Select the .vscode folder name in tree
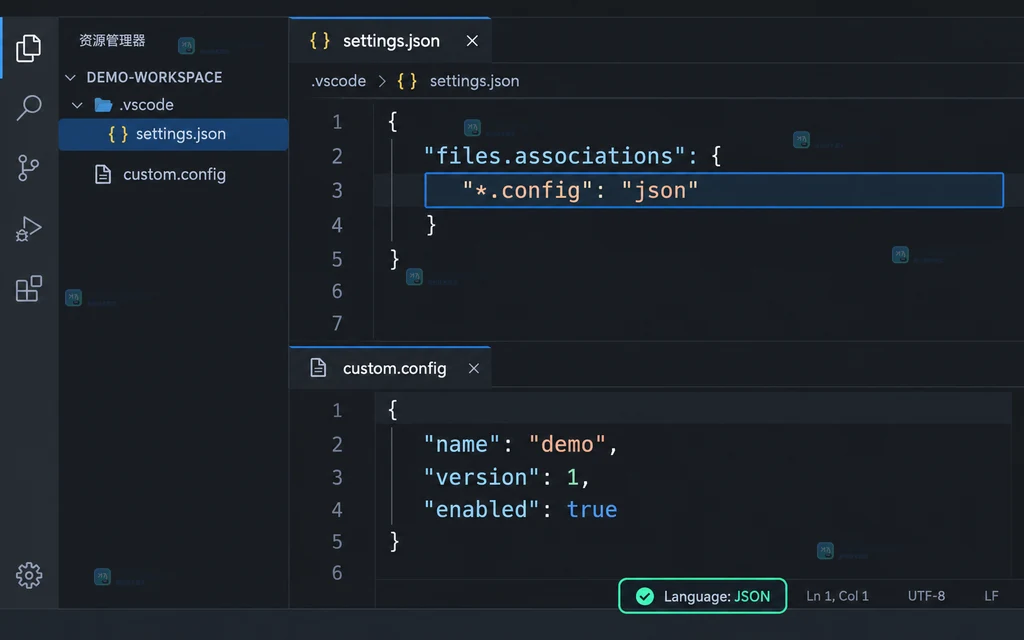Image resolution: width=1024 pixels, height=640 pixels. 146,104
